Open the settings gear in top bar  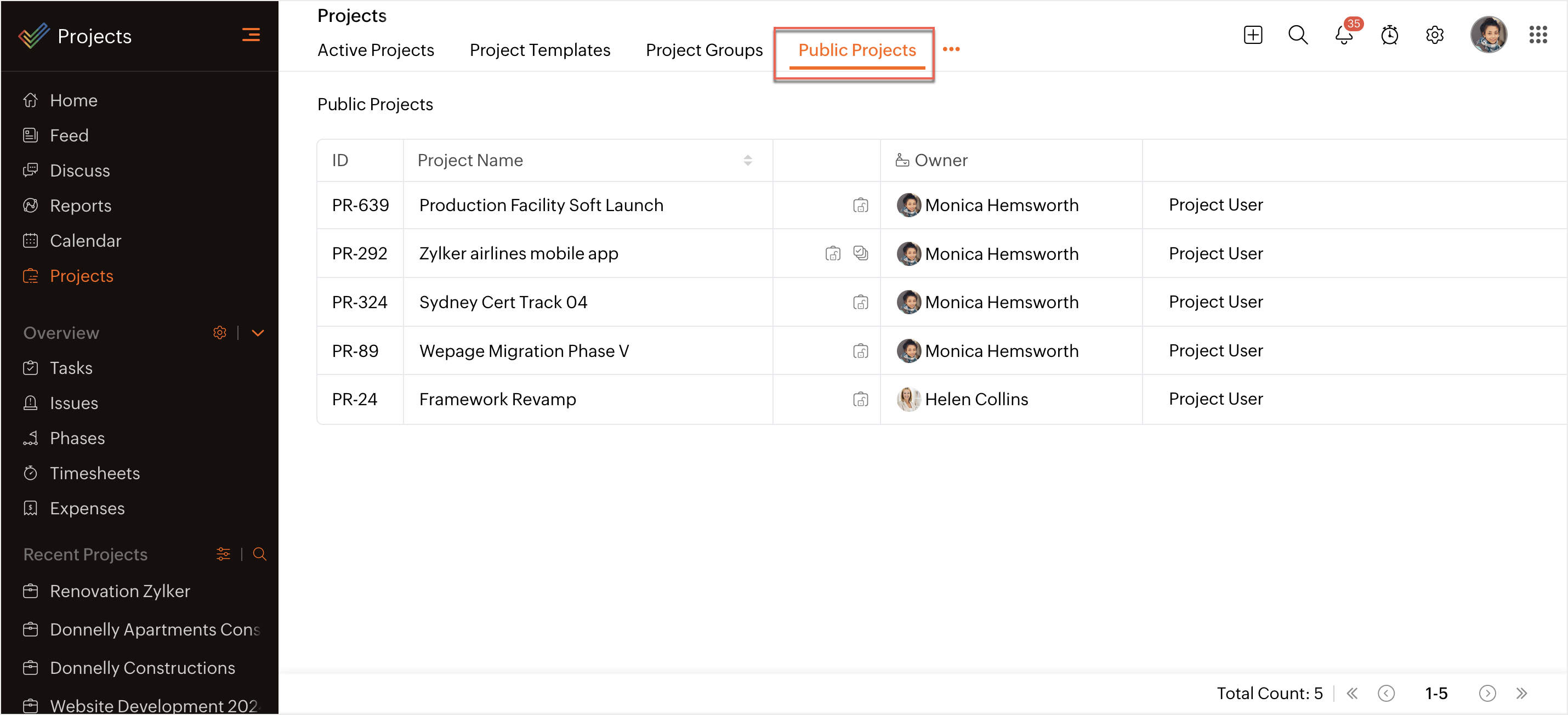coord(1434,35)
